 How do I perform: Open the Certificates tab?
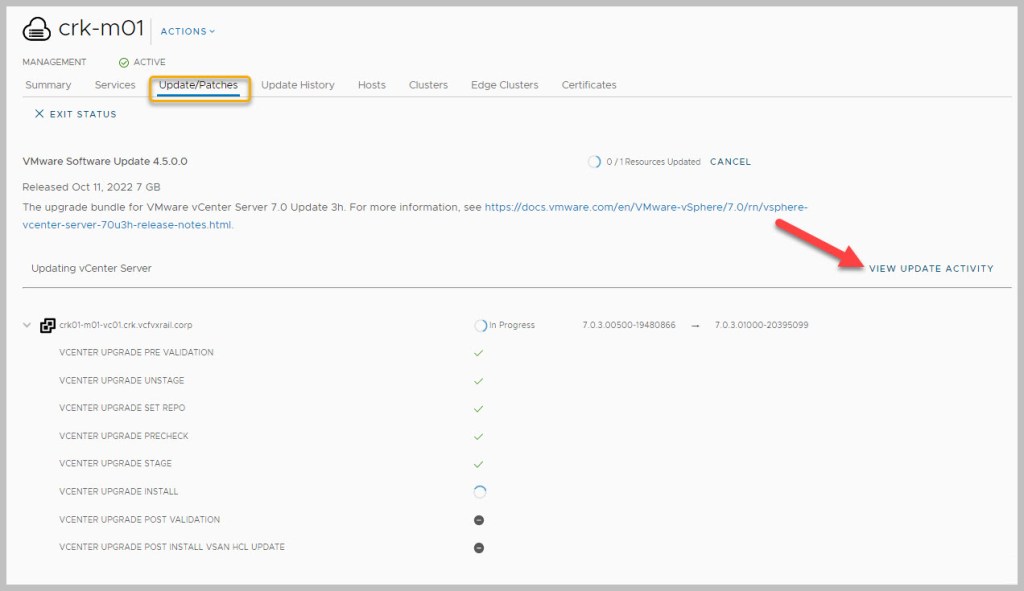point(589,85)
